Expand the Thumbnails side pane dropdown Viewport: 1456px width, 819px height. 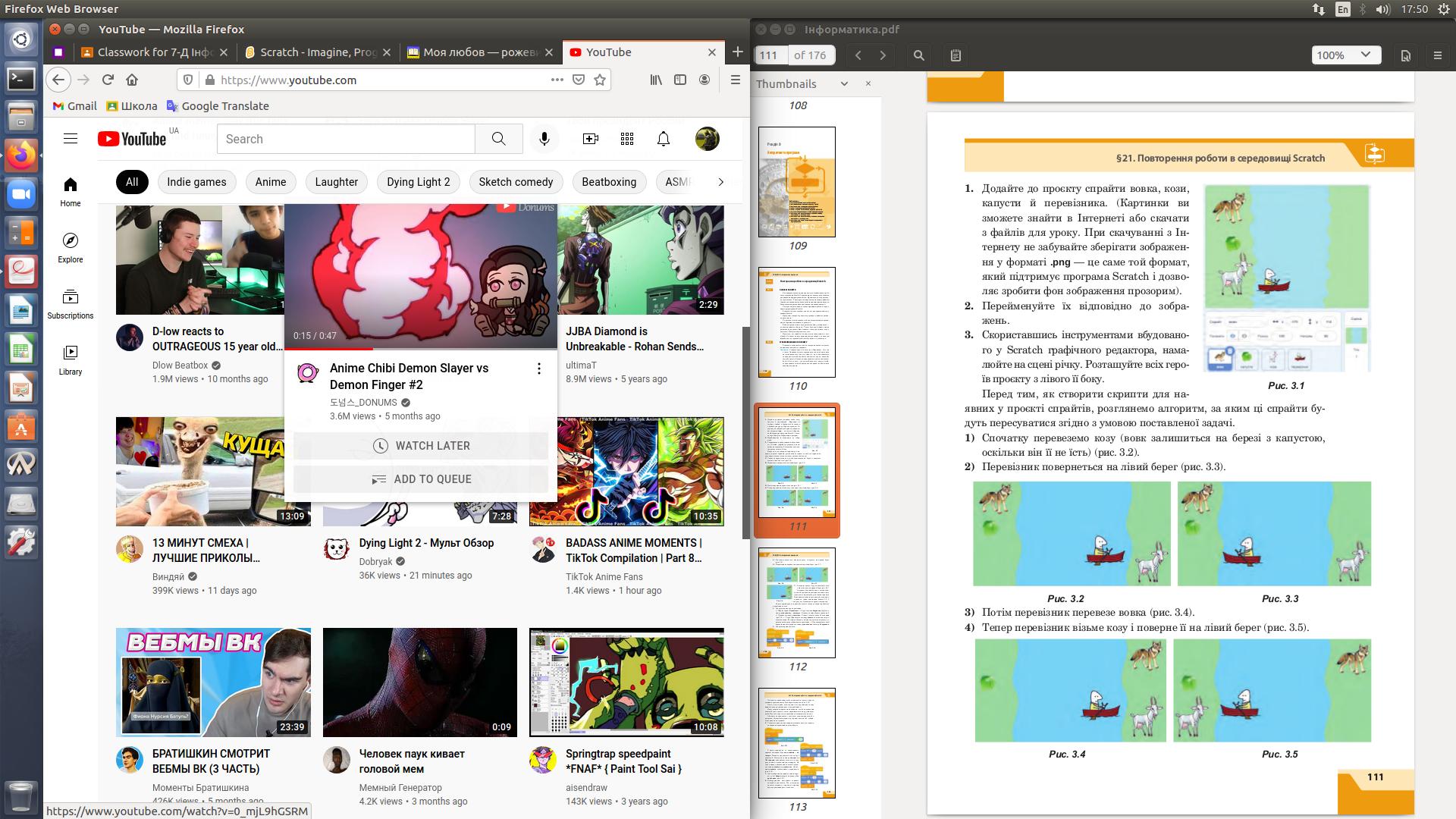pos(844,84)
